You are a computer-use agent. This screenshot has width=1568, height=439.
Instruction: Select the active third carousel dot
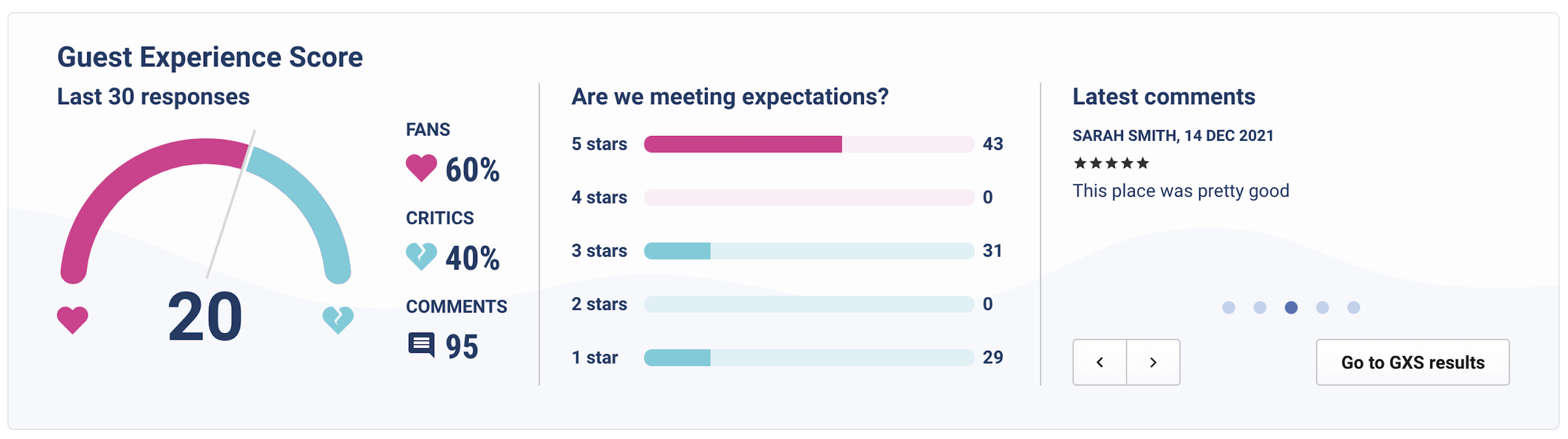click(x=1291, y=308)
